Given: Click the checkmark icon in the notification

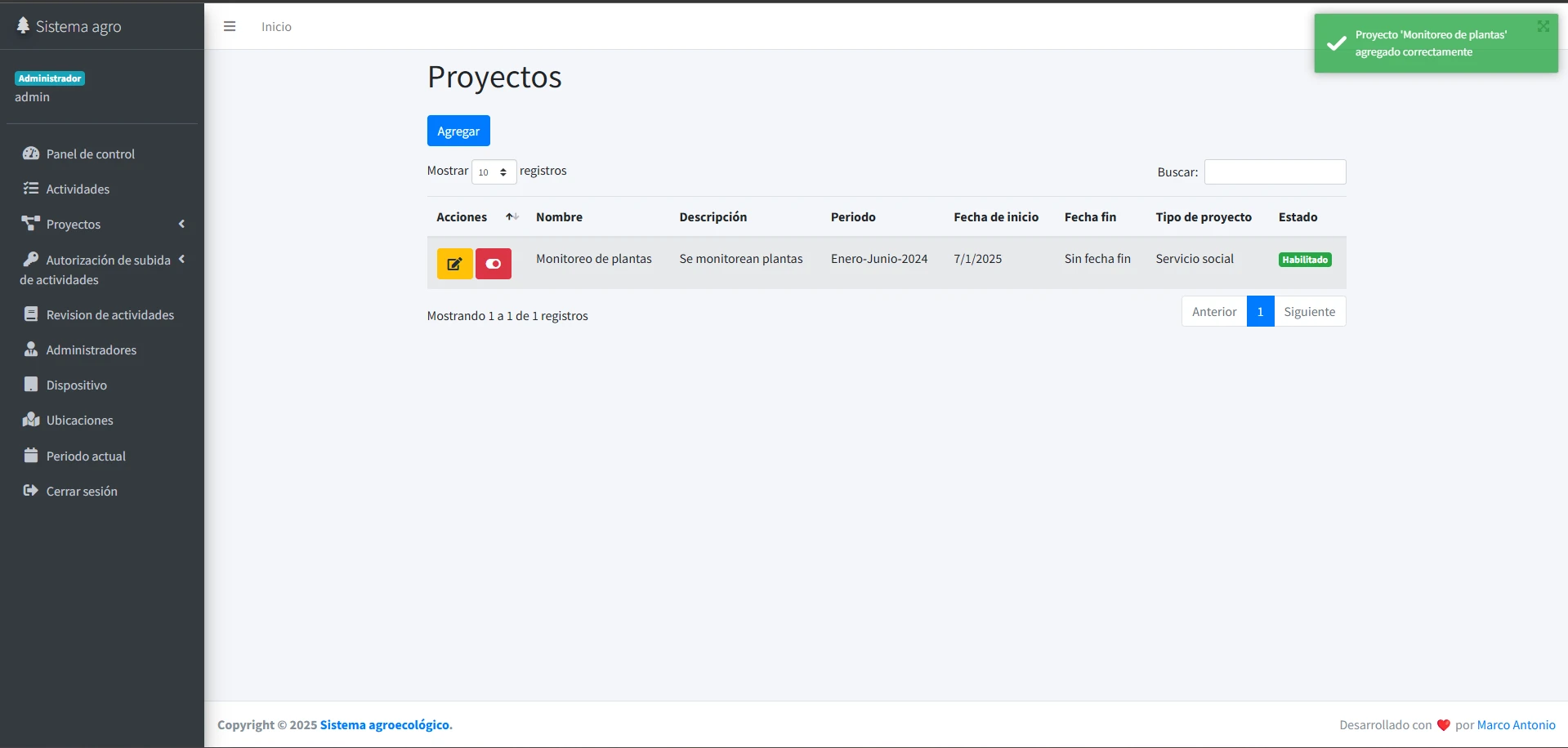Looking at the screenshot, I should coord(1337,43).
